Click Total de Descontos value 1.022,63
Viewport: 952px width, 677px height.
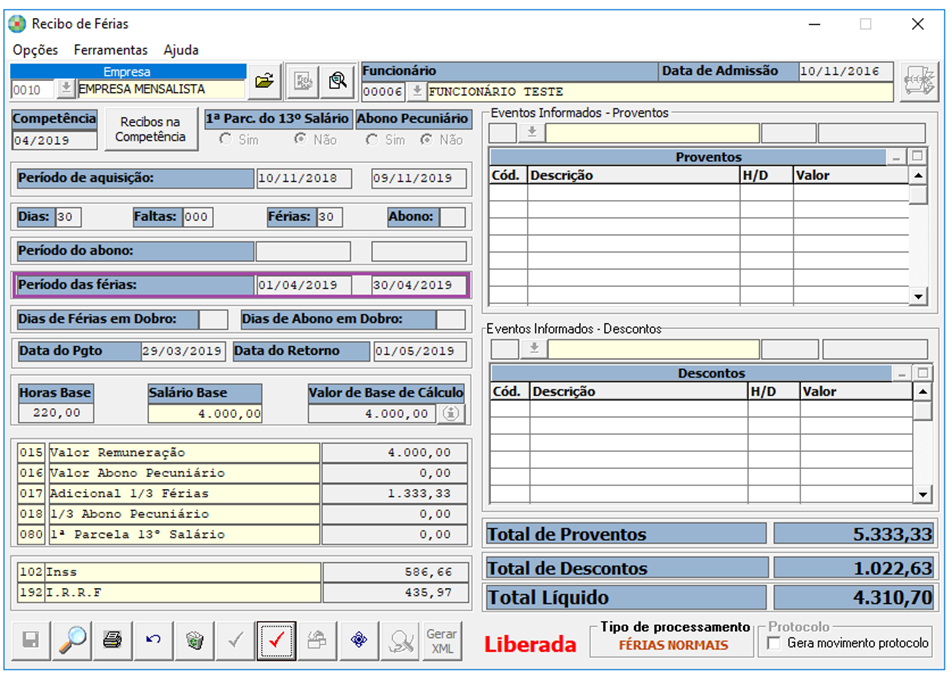[854, 568]
